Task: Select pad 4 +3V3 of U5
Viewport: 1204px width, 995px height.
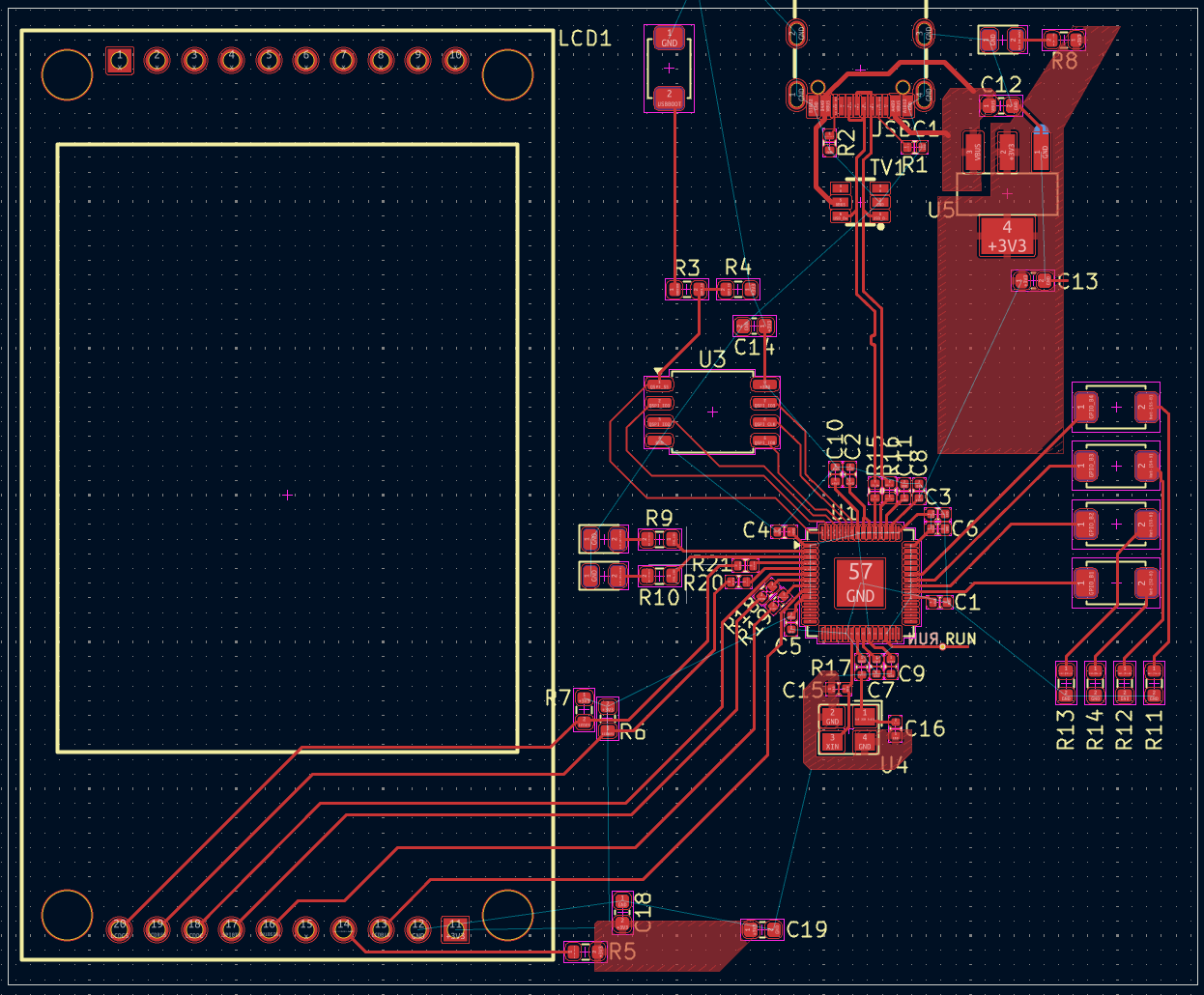Action: click(x=1007, y=237)
